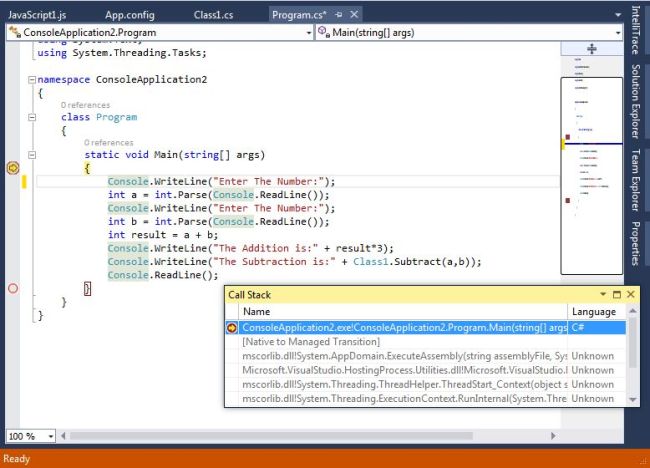Click the Console.ReadLine(); statement

point(162,275)
